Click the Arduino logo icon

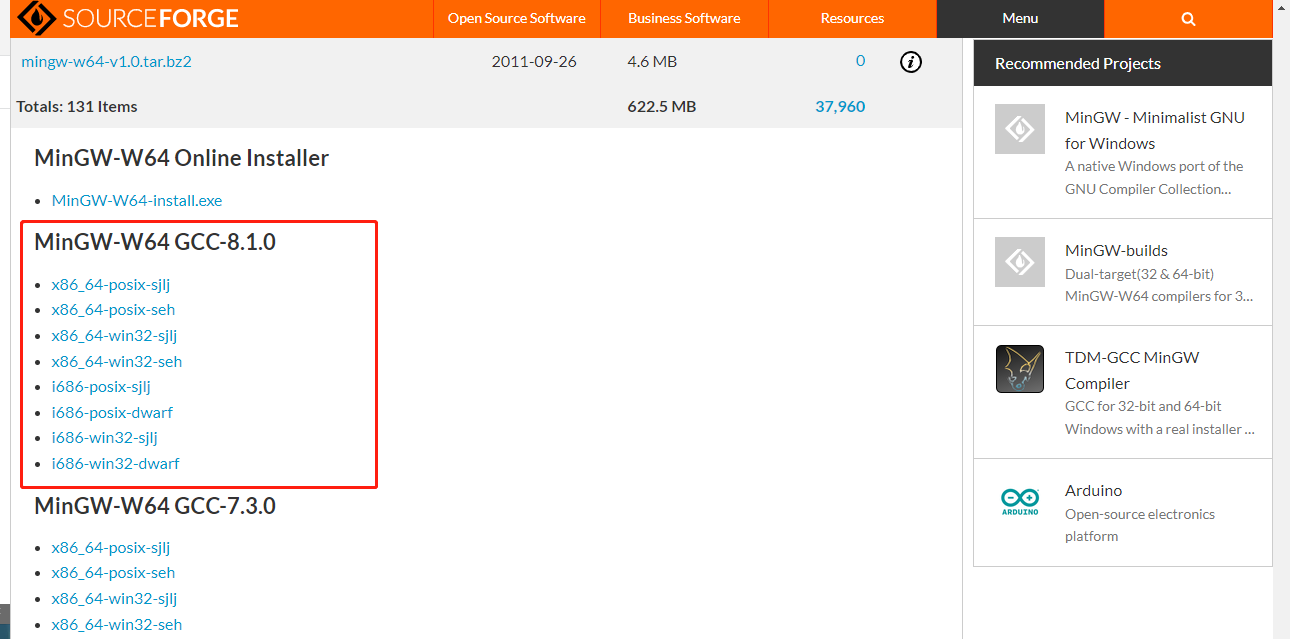tap(1020, 500)
